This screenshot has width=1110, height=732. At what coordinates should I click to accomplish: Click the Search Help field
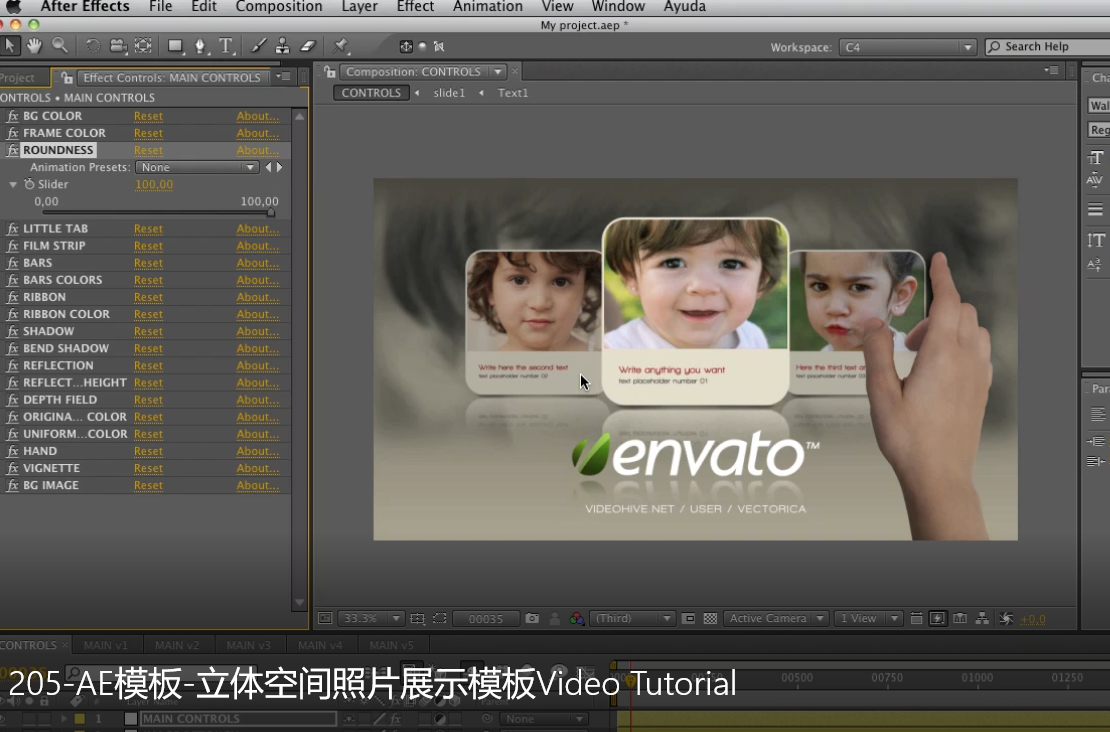click(x=1048, y=47)
